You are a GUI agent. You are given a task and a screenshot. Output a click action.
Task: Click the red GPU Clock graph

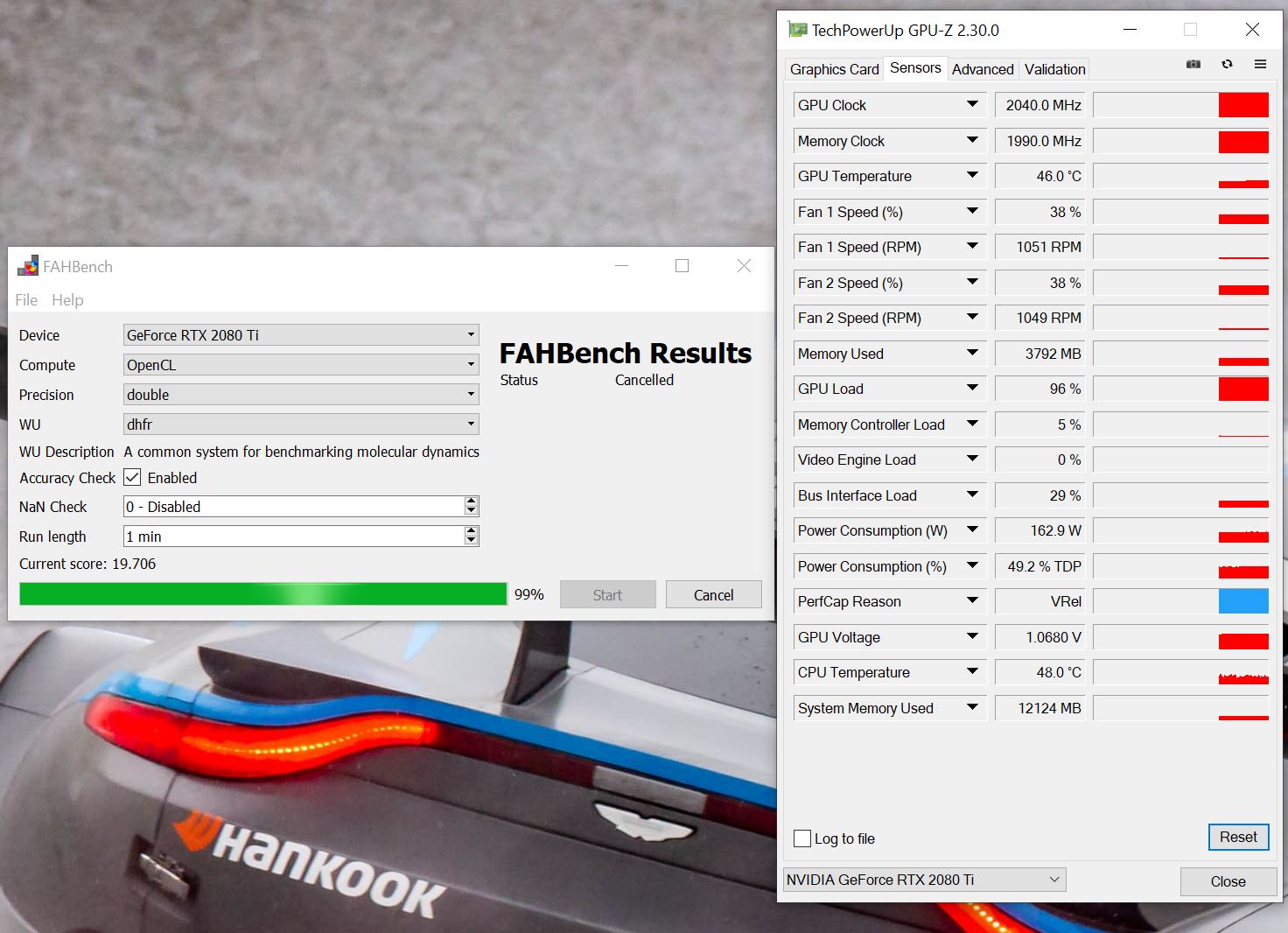click(1243, 105)
